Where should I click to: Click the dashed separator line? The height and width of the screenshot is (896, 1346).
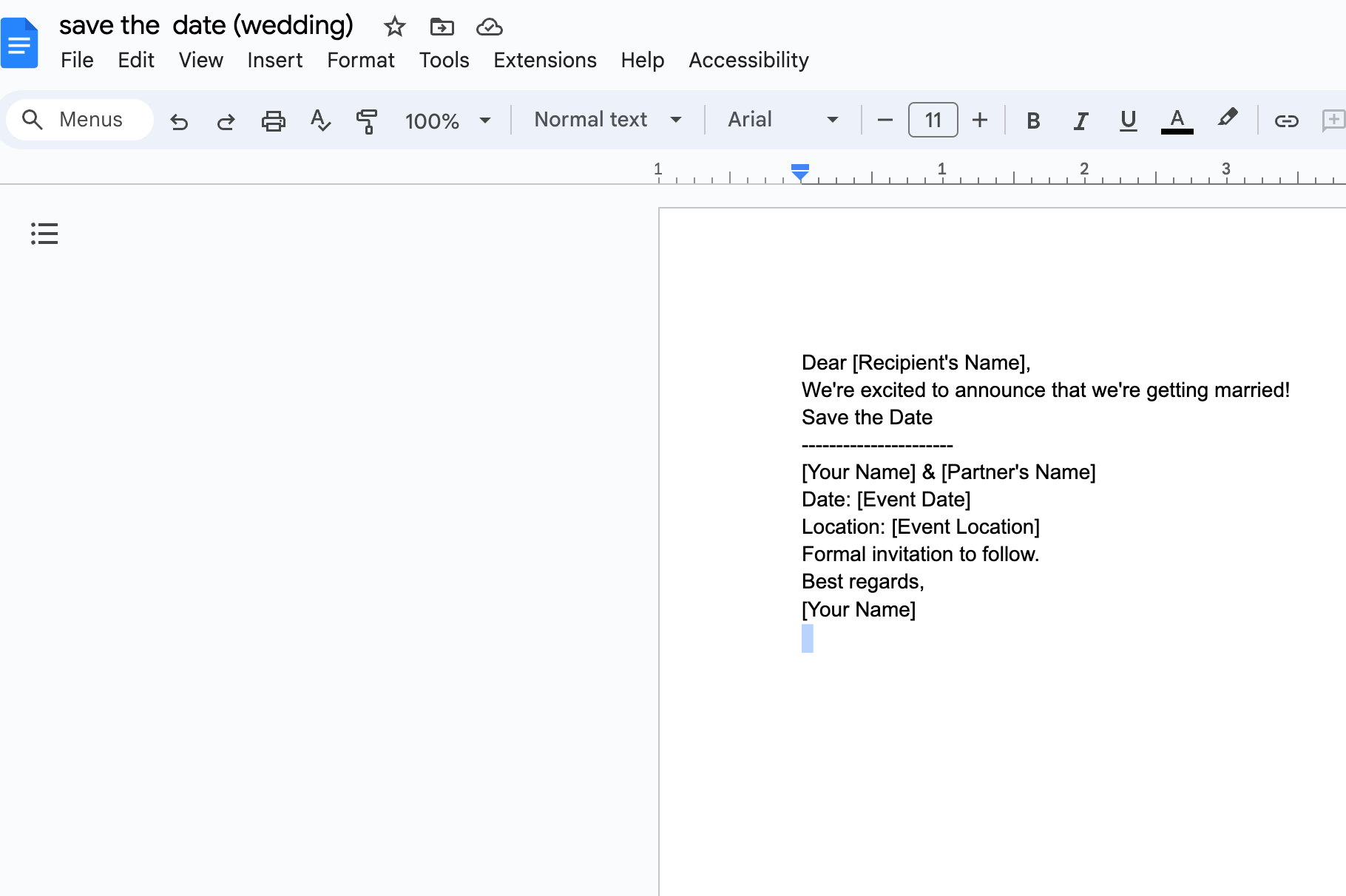[877, 446]
